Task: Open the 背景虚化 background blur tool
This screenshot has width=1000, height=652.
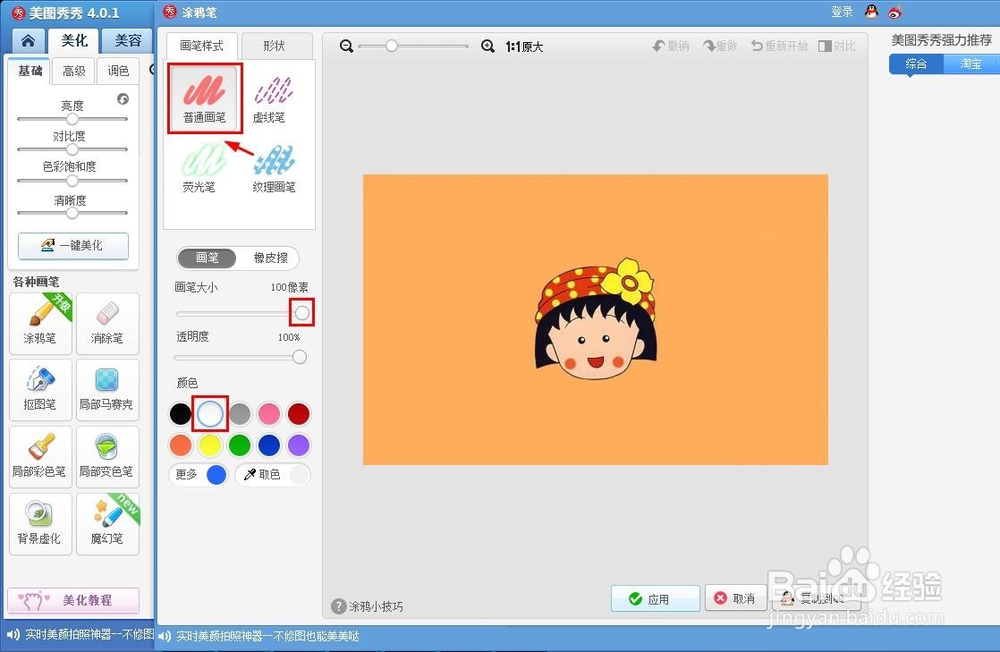Action: pos(40,524)
